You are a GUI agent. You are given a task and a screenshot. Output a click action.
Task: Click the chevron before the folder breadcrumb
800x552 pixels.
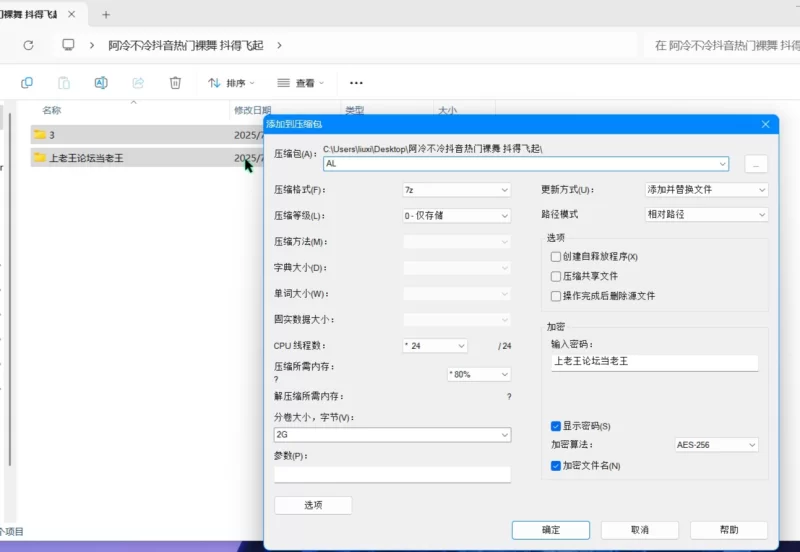tap(92, 45)
